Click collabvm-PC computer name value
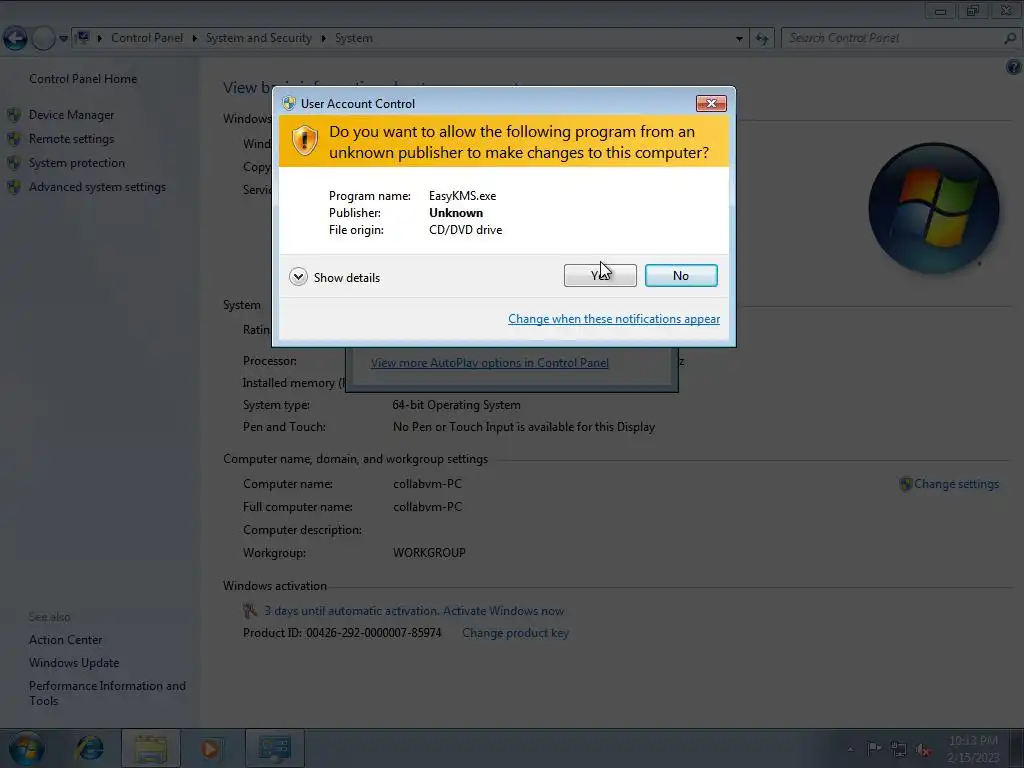The image size is (1024, 768). (427, 484)
